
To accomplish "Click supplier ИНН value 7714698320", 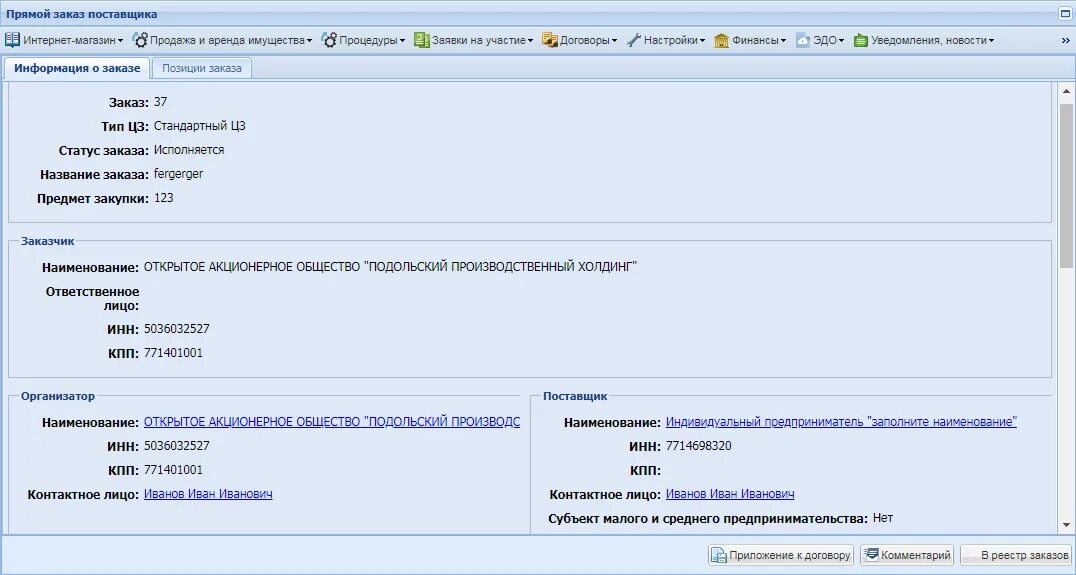I will (x=699, y=445).
